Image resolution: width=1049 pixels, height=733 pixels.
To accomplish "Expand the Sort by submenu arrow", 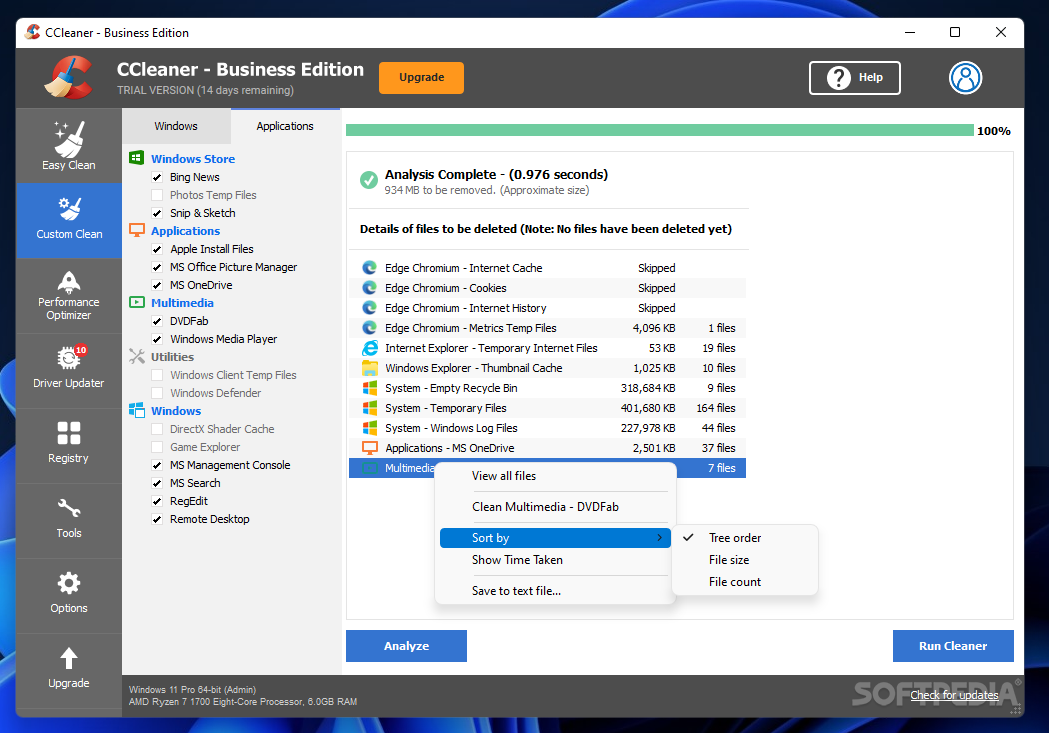I will [660, 538].
